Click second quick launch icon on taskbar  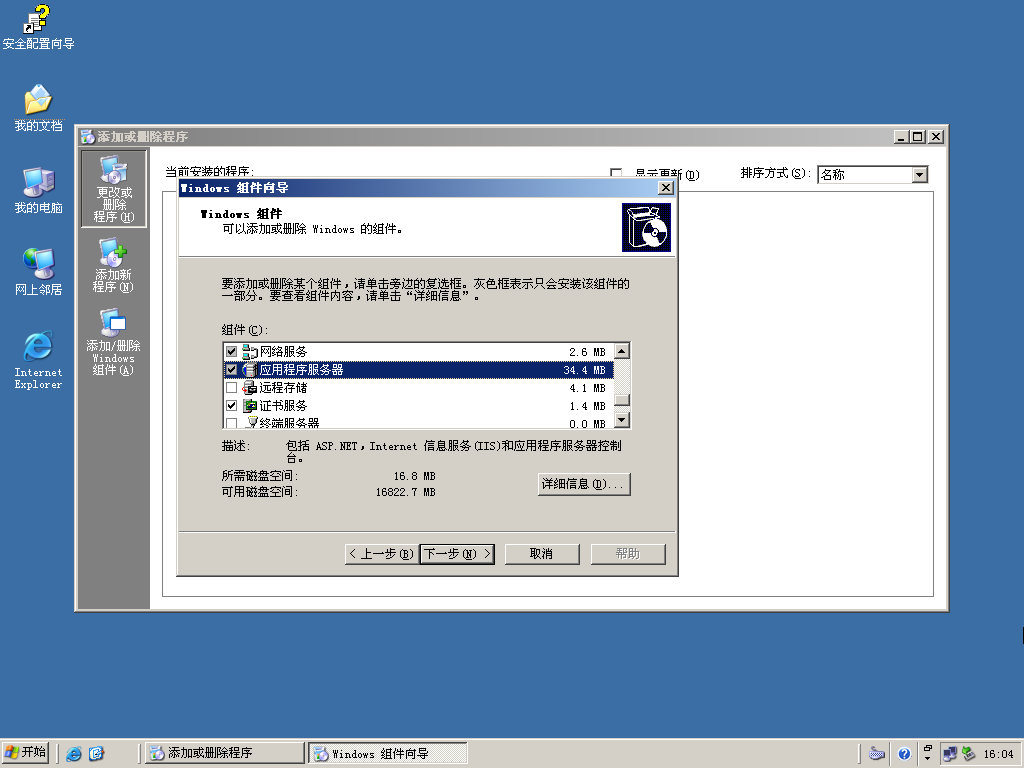pos(96,754)
